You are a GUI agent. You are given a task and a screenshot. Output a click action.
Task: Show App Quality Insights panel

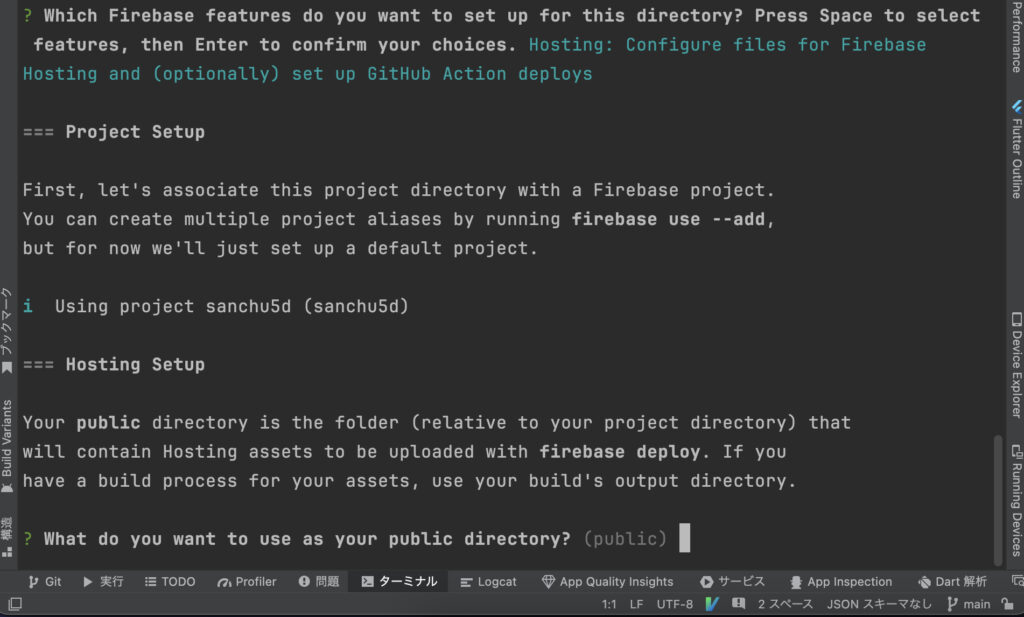(x=607, y=581)
